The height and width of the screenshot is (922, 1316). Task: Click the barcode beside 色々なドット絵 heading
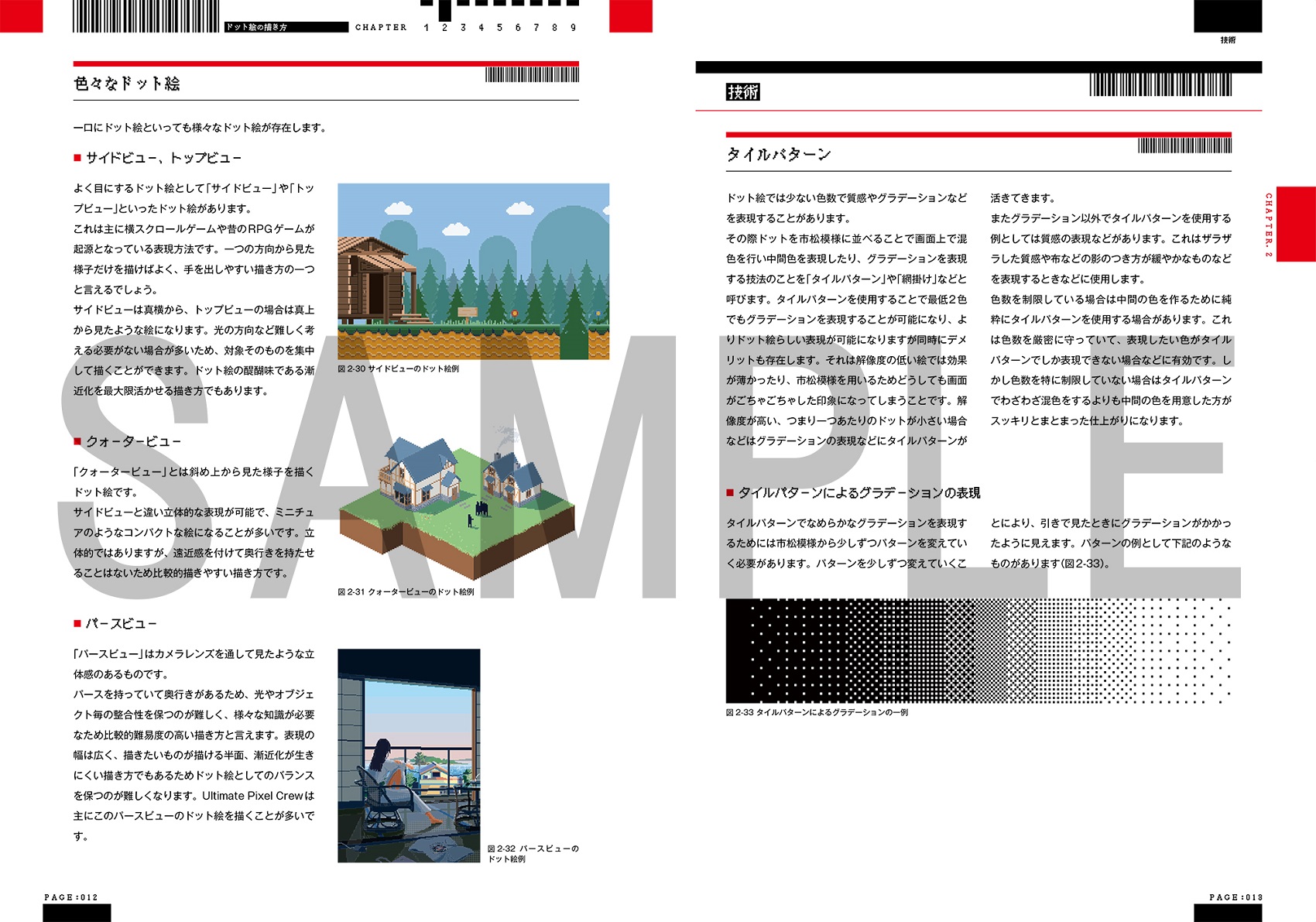(x=532, y=75)
